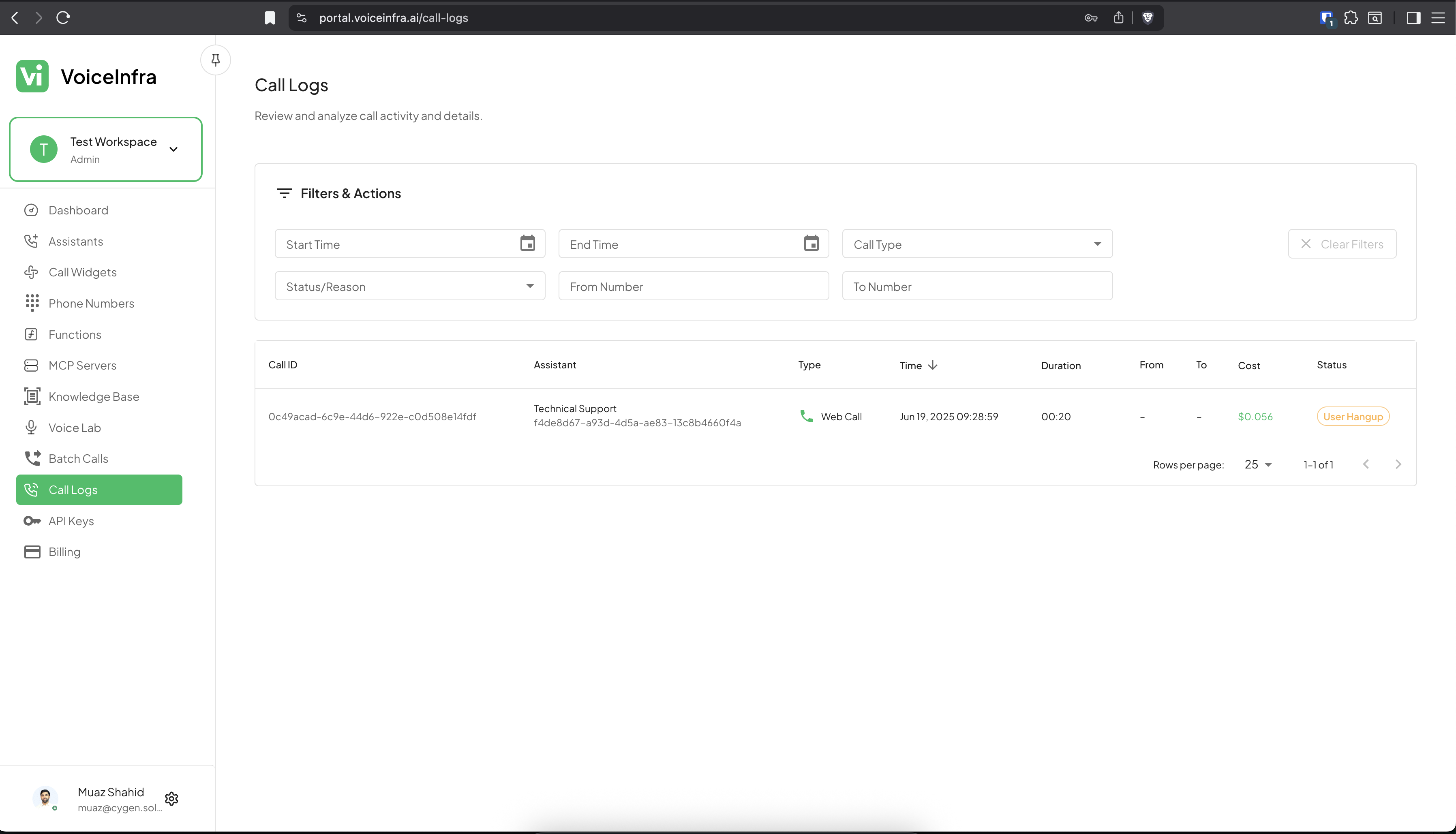
Task: Click the browser address bar URL
Action: (x=394, y=18)
